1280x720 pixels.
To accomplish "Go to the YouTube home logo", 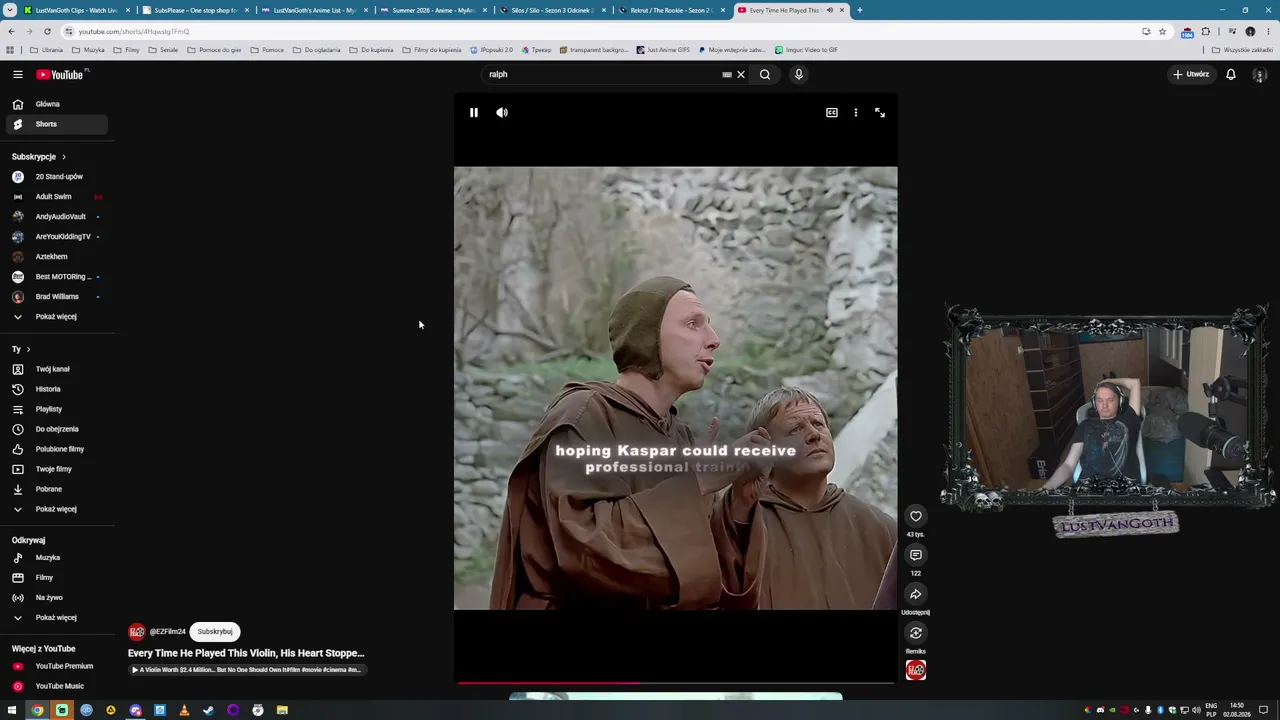I will pyautogui.click(x=62, y=74).
